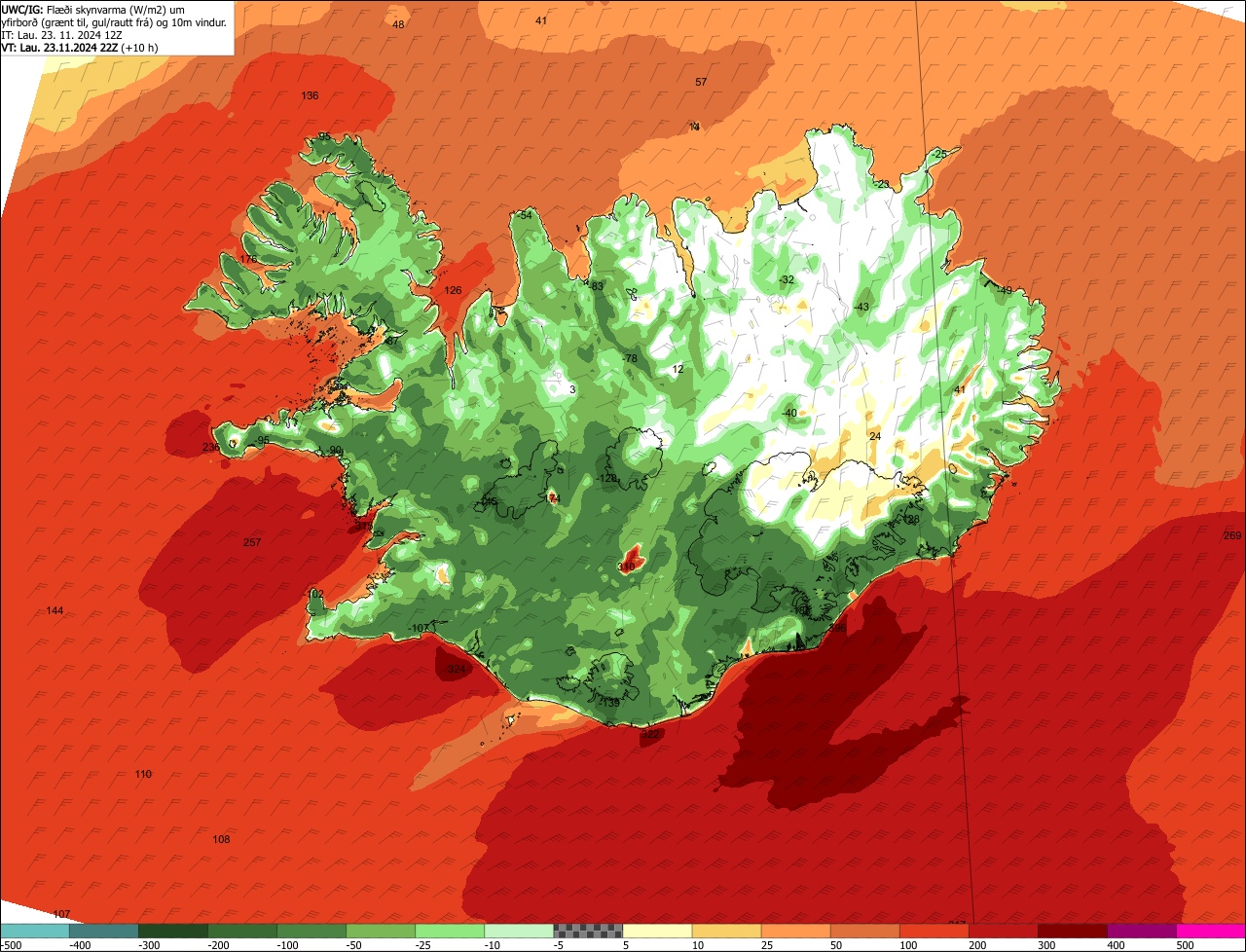The image size is (1246, 952).
Task: Click the map value 144
Action: (x=55, y=610)
